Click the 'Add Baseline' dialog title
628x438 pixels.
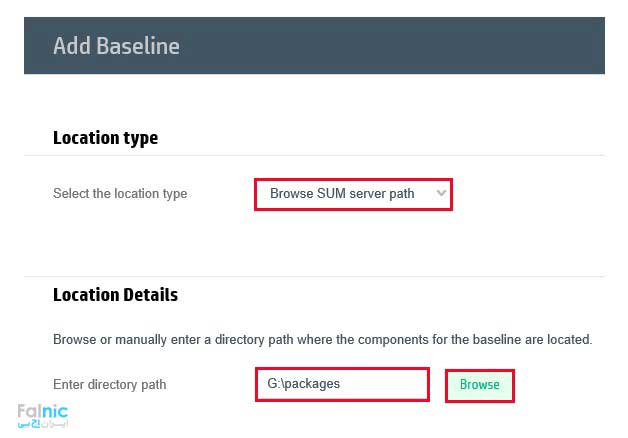coord(115,46)
